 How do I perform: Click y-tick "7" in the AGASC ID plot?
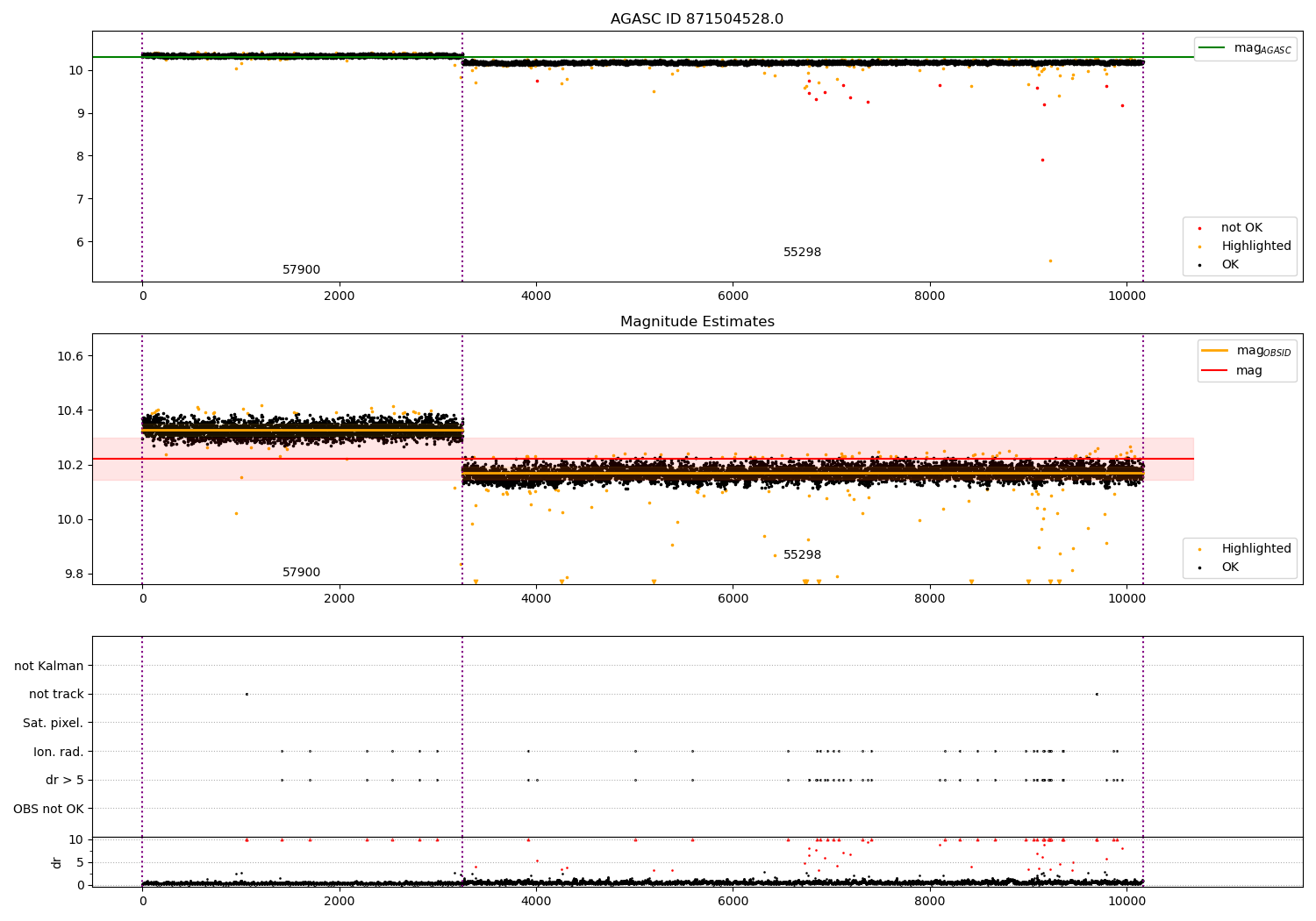tap(80, 199)
